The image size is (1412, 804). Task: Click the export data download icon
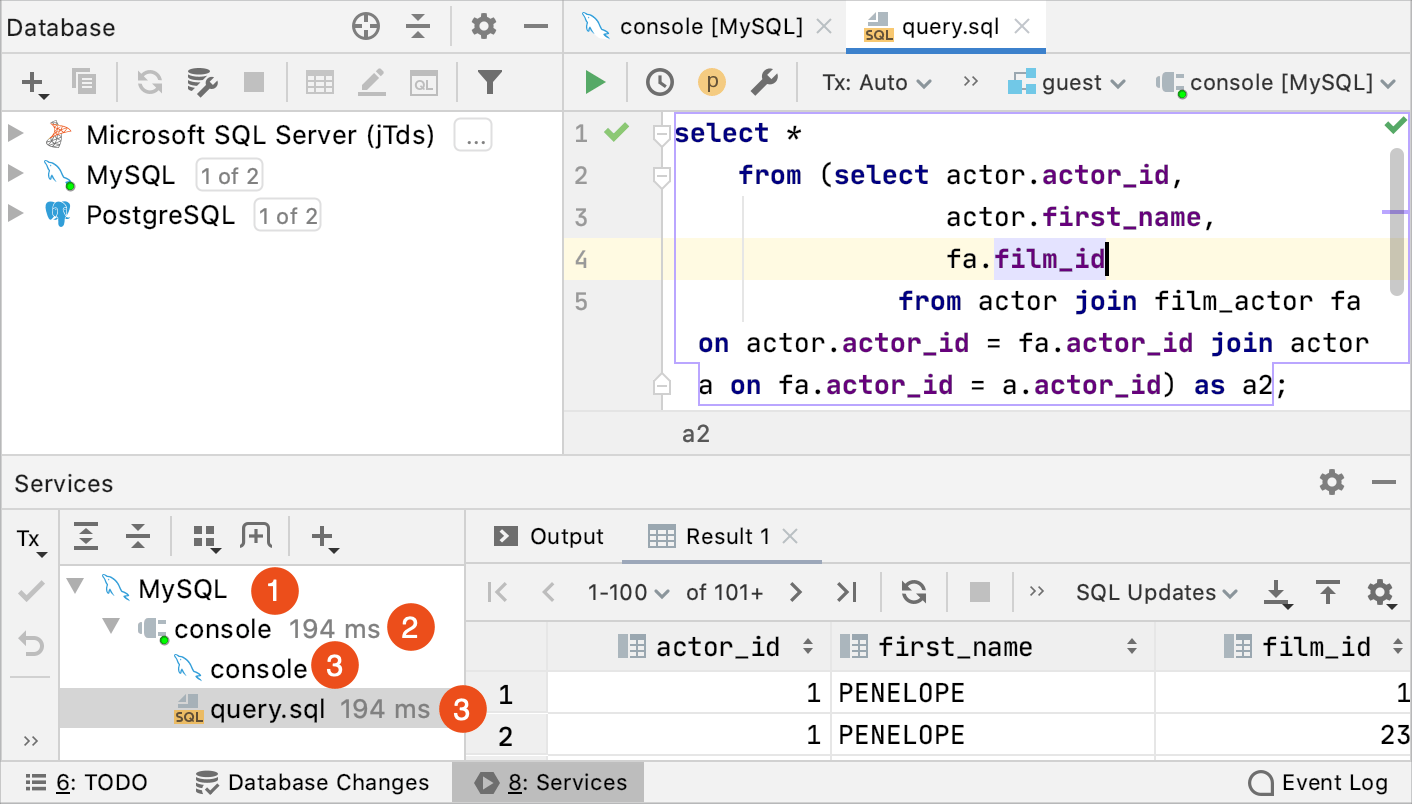pyautogui.click(x=1276, y=593)
